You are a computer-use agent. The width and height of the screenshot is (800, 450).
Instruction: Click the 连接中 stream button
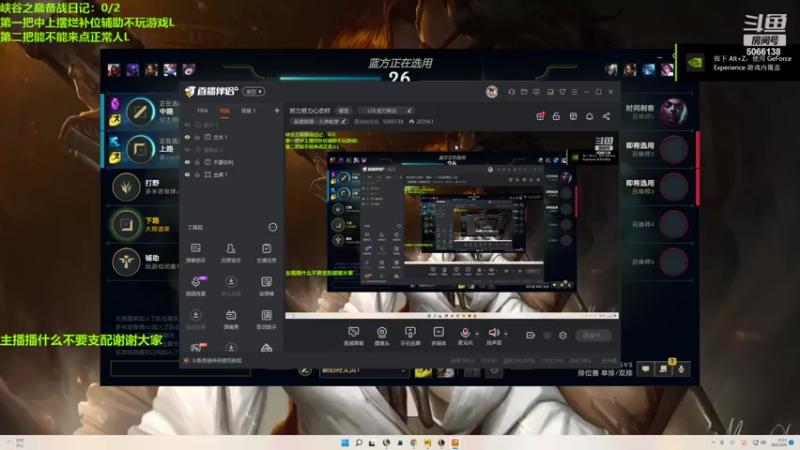(x=593, y=335)
